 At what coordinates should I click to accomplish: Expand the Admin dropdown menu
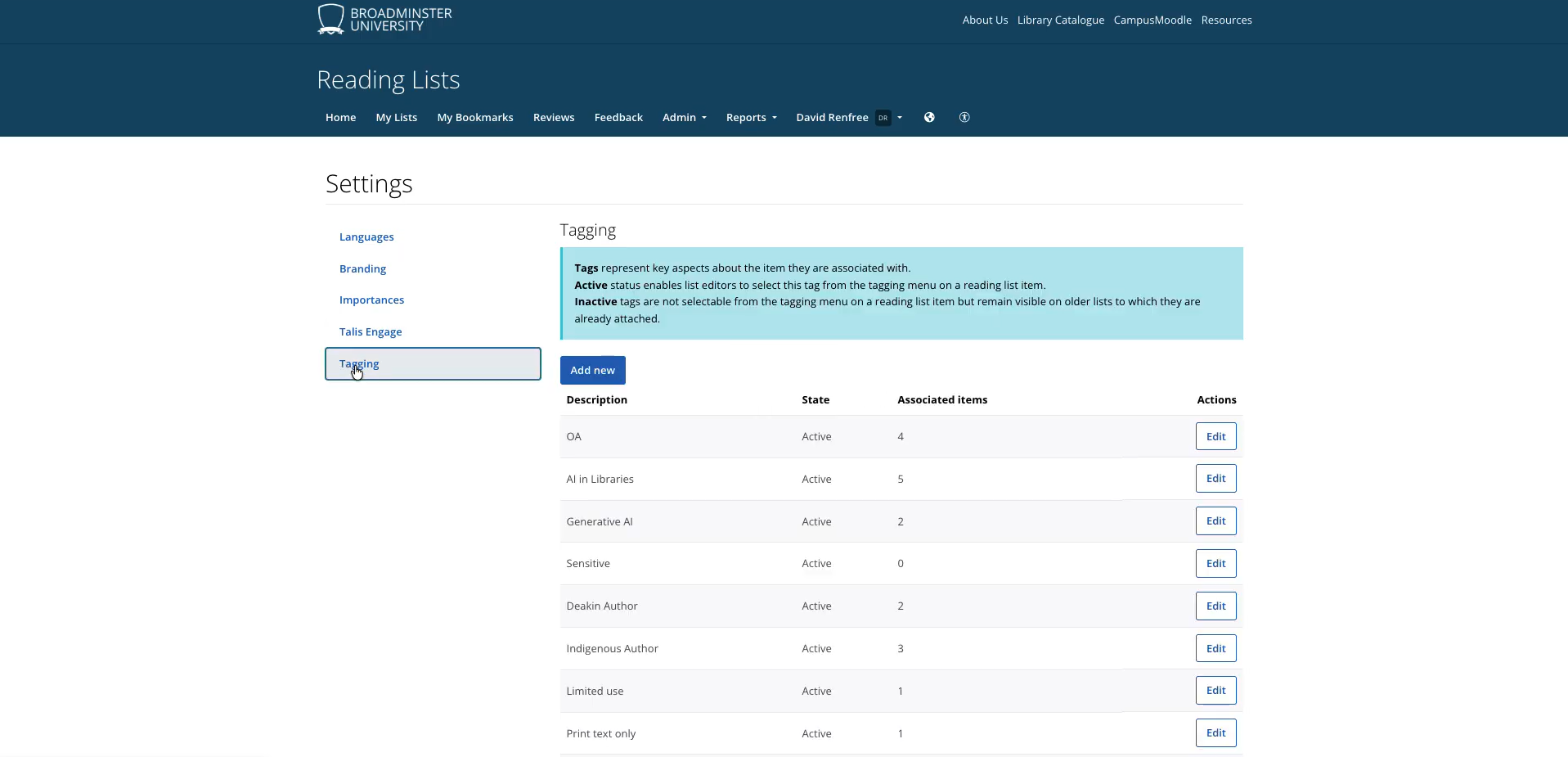(x=684, y=118)
